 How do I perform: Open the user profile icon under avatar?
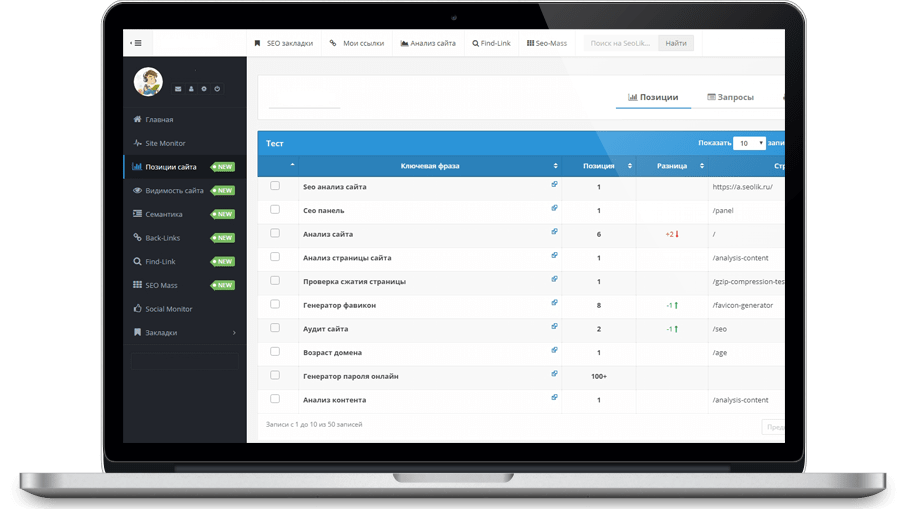(x=191, y=89)
